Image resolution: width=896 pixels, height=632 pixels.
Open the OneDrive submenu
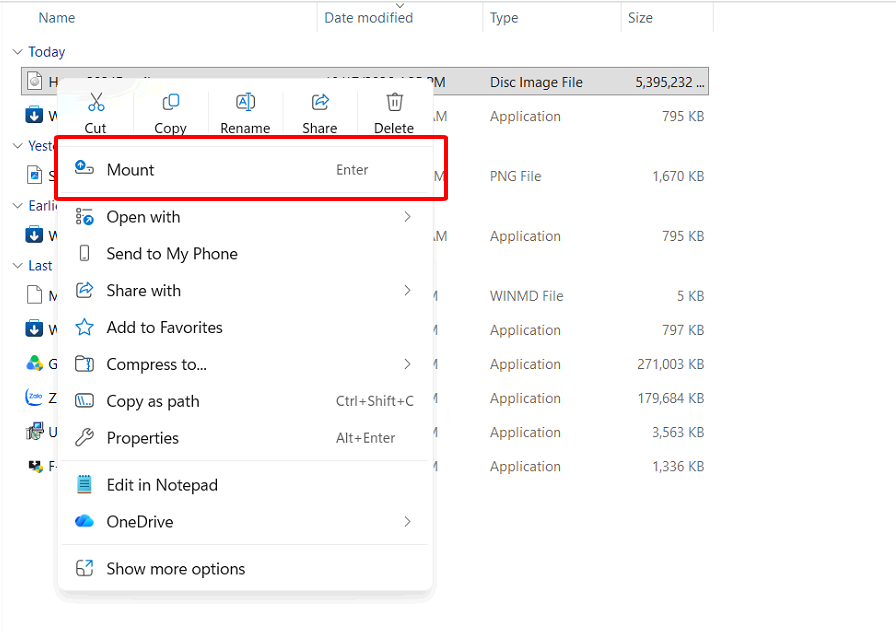tap(245, 522)
